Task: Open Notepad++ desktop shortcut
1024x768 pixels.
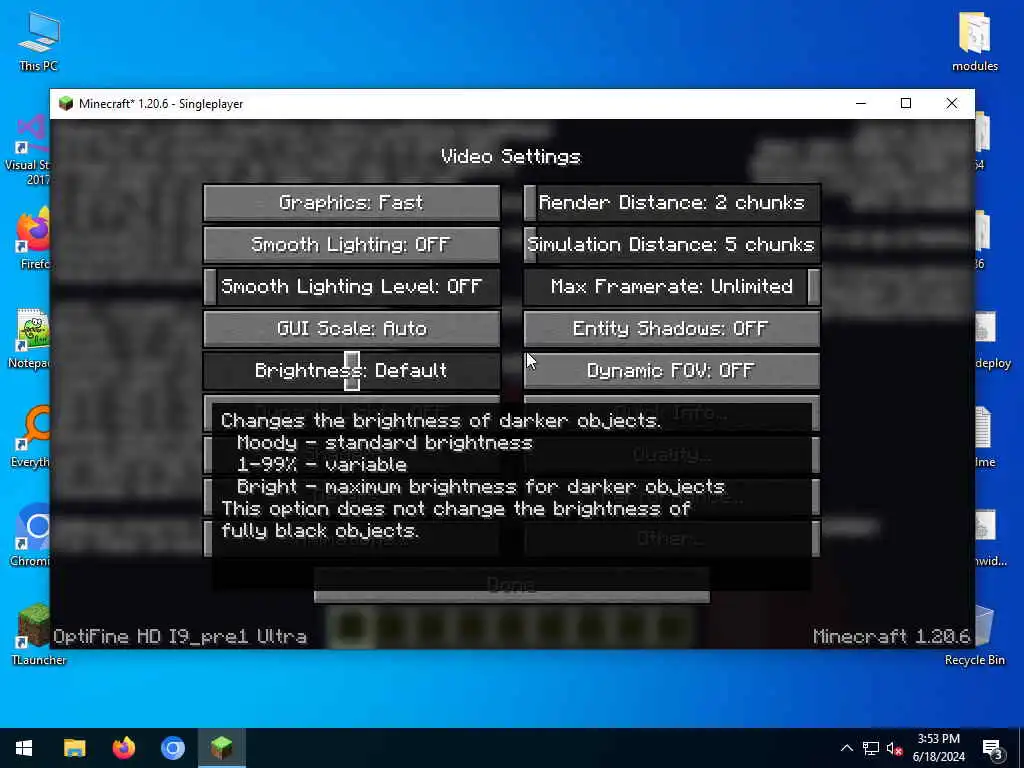Action: coord(29,338)
